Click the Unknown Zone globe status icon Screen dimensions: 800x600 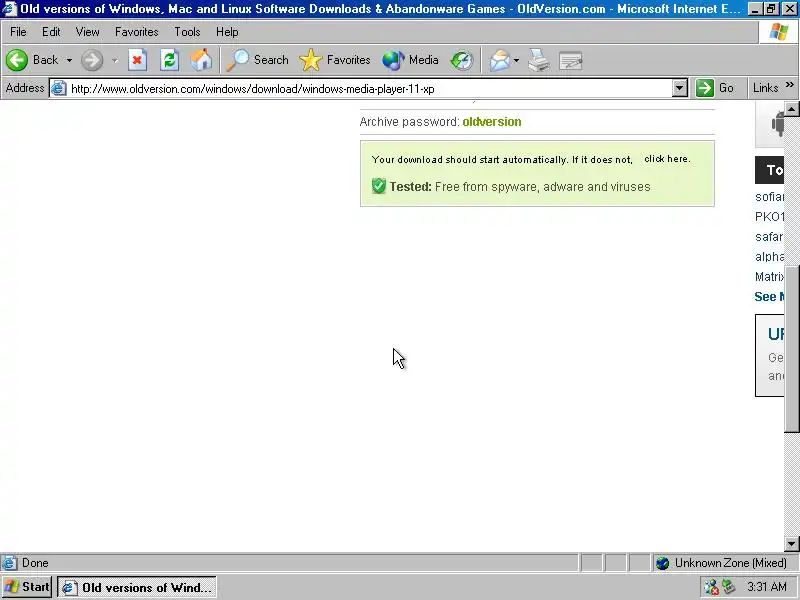pyautogui.click(x=663, y=563)
